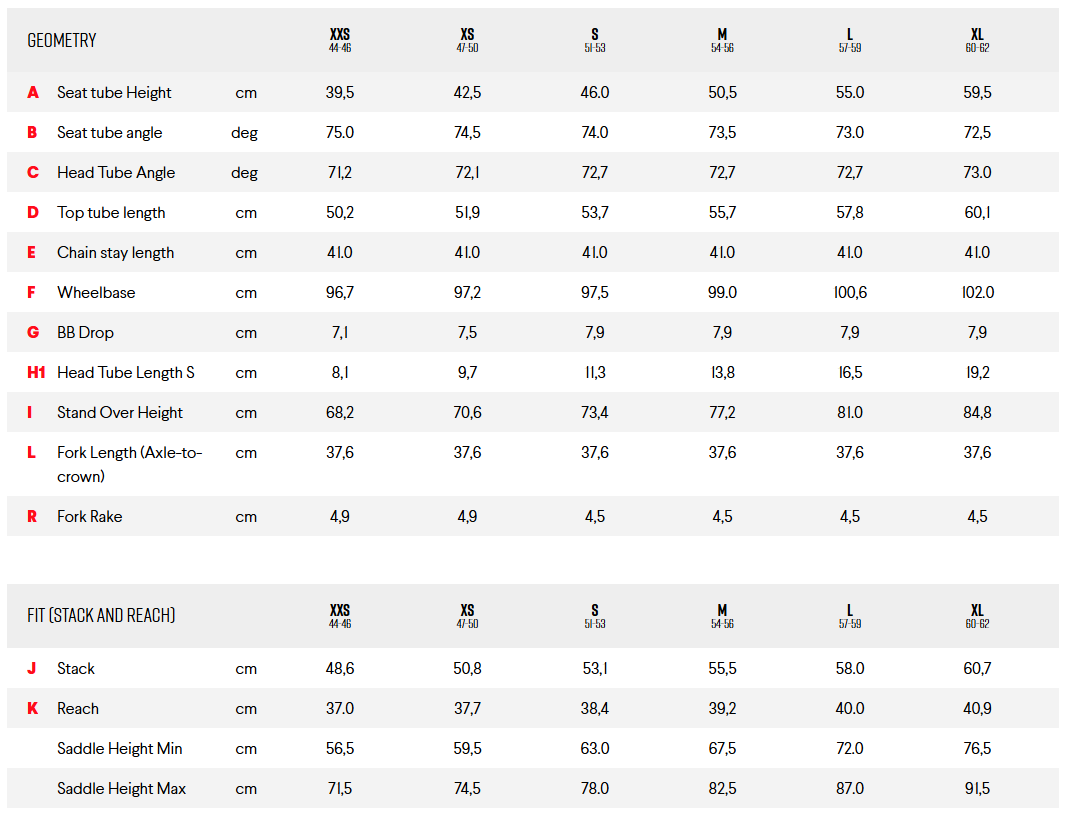1069x820 pixels.
Task: Click the red K marker beside Reach
Action: click(x=33, y=708)
